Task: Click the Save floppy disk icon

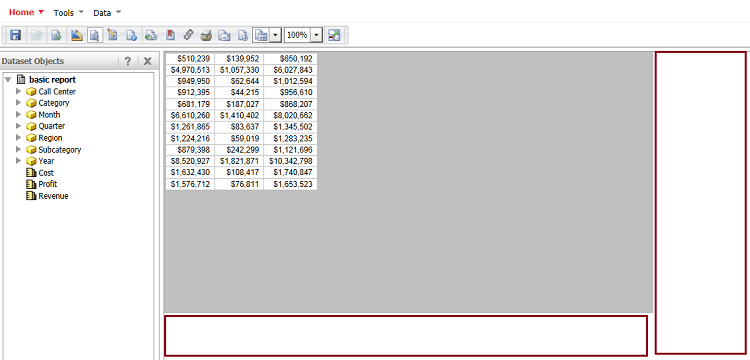Action: [15, 35]
